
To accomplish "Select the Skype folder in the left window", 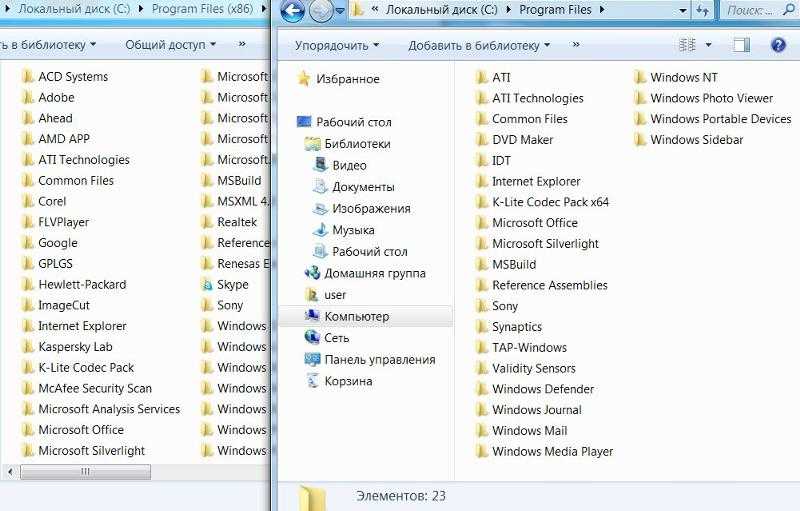I will tap(225, 285).
